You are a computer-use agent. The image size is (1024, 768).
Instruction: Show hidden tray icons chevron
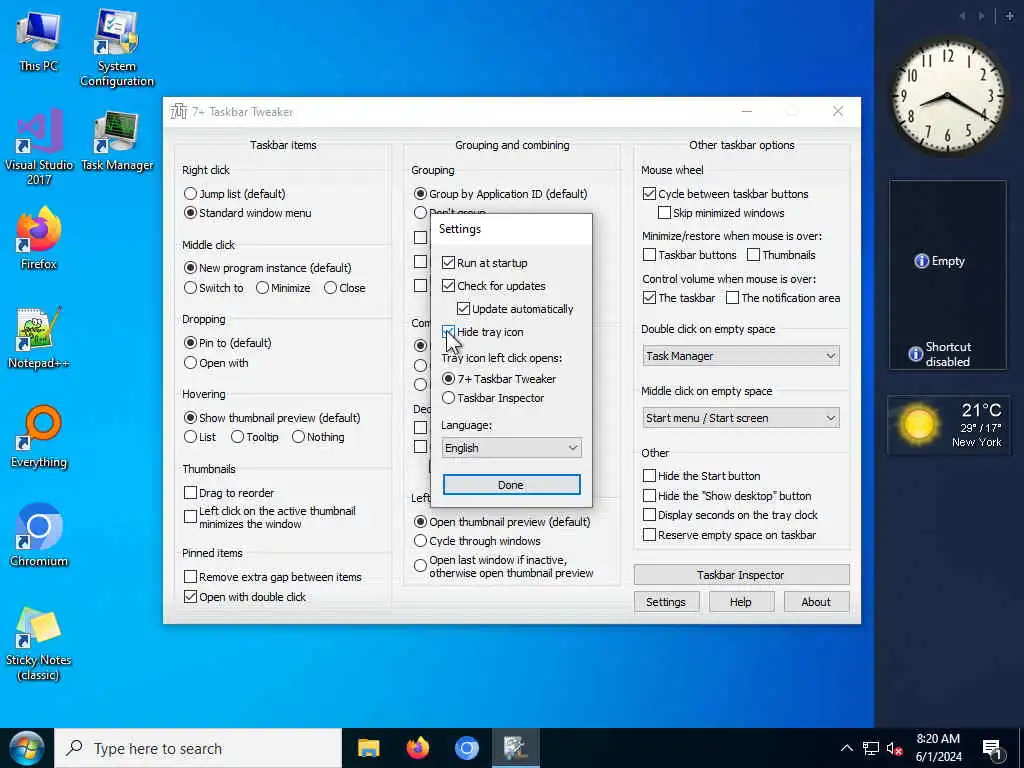tap(846, 748)
